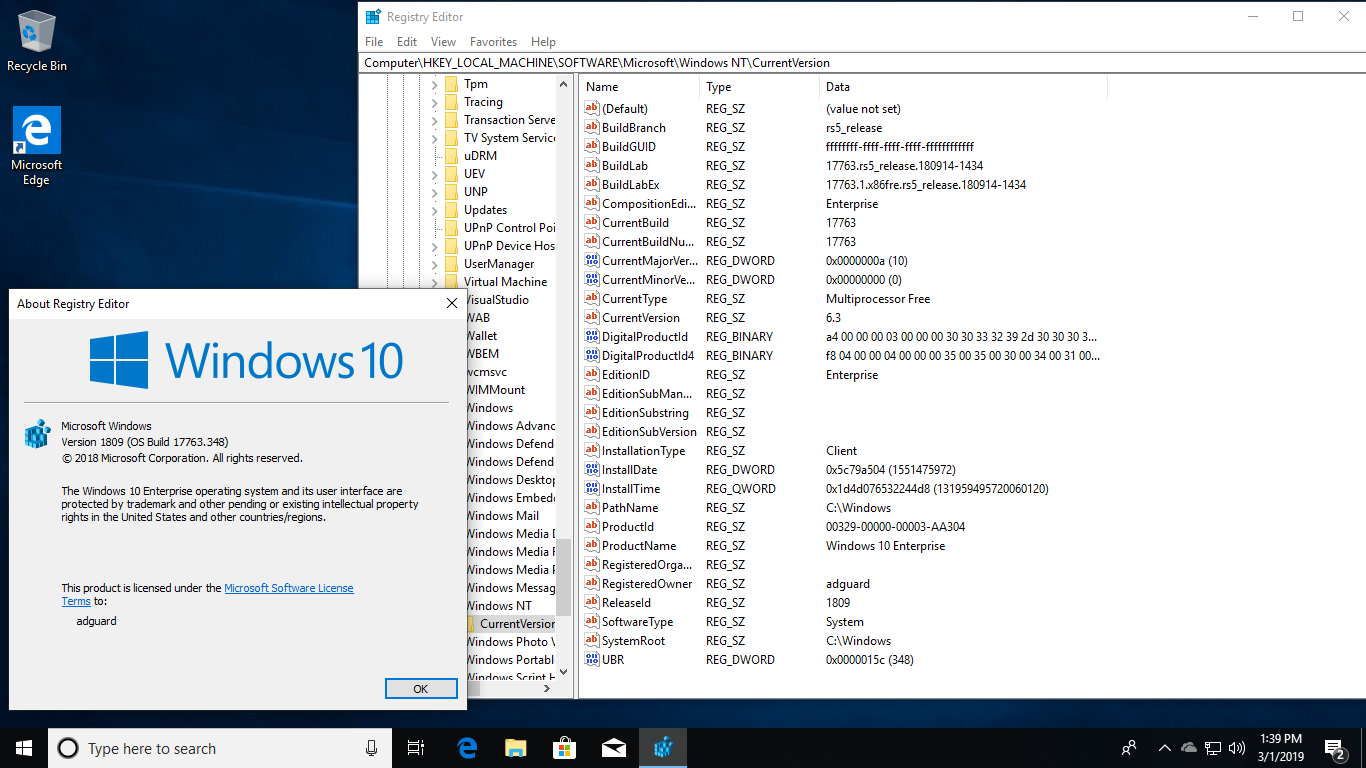1366x768 pixels.
Task: Click the OneDrive cloud tray icon
Action: [x=1189, y=748]
